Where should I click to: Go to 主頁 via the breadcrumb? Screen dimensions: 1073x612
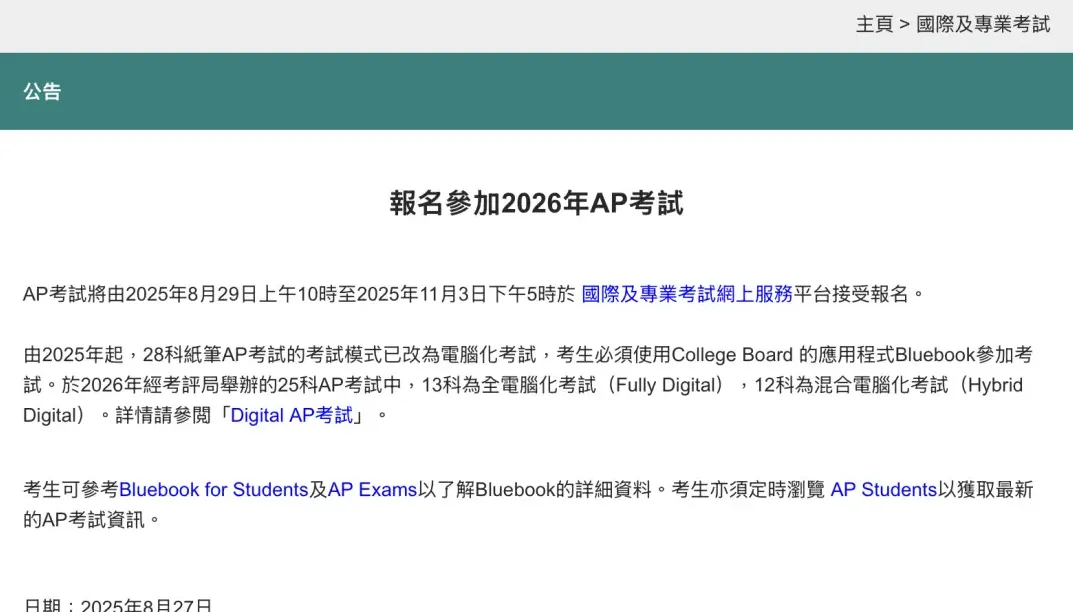click(x=874, y=25)
